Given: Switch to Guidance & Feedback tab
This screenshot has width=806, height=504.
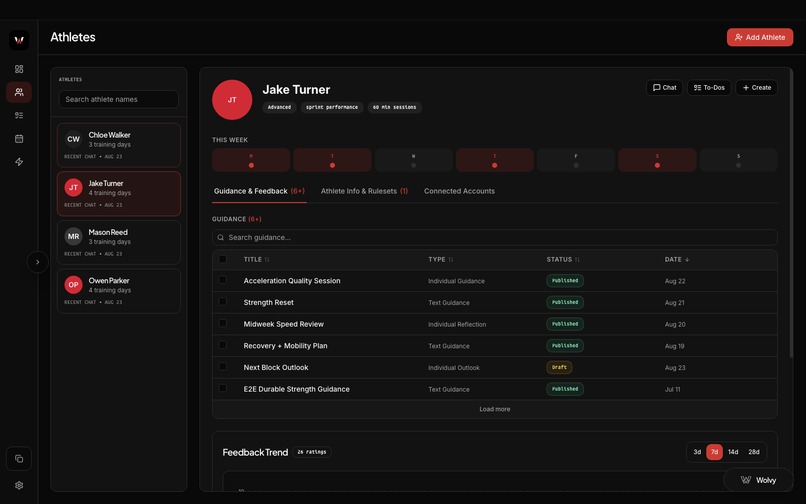Looking at the screenshot, I should tap(259, 191).
